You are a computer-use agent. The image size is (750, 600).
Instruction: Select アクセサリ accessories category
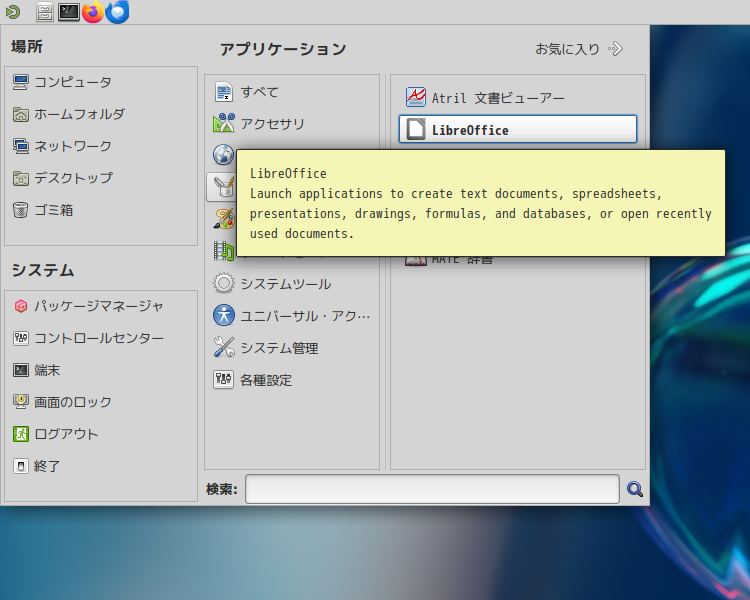tap(259, 123)
